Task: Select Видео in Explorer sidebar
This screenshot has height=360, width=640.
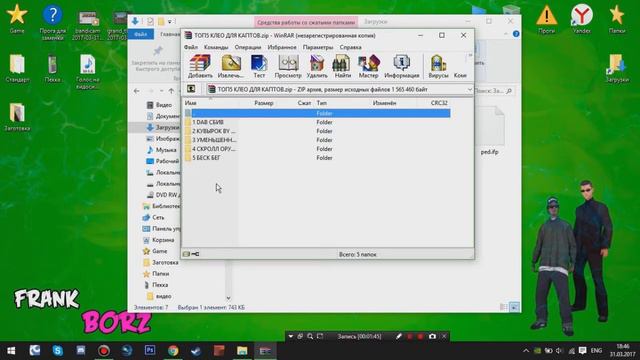Action: (x=159, y=105)
